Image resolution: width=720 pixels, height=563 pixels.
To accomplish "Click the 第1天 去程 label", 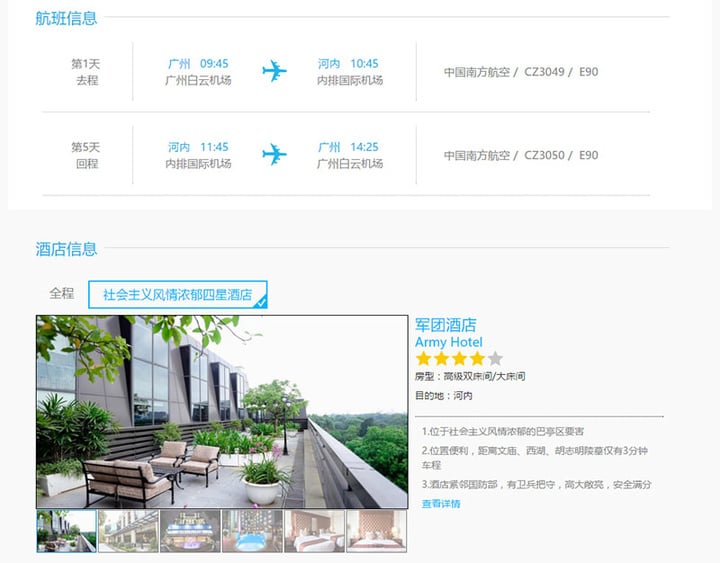I will (x=86, y=72).
